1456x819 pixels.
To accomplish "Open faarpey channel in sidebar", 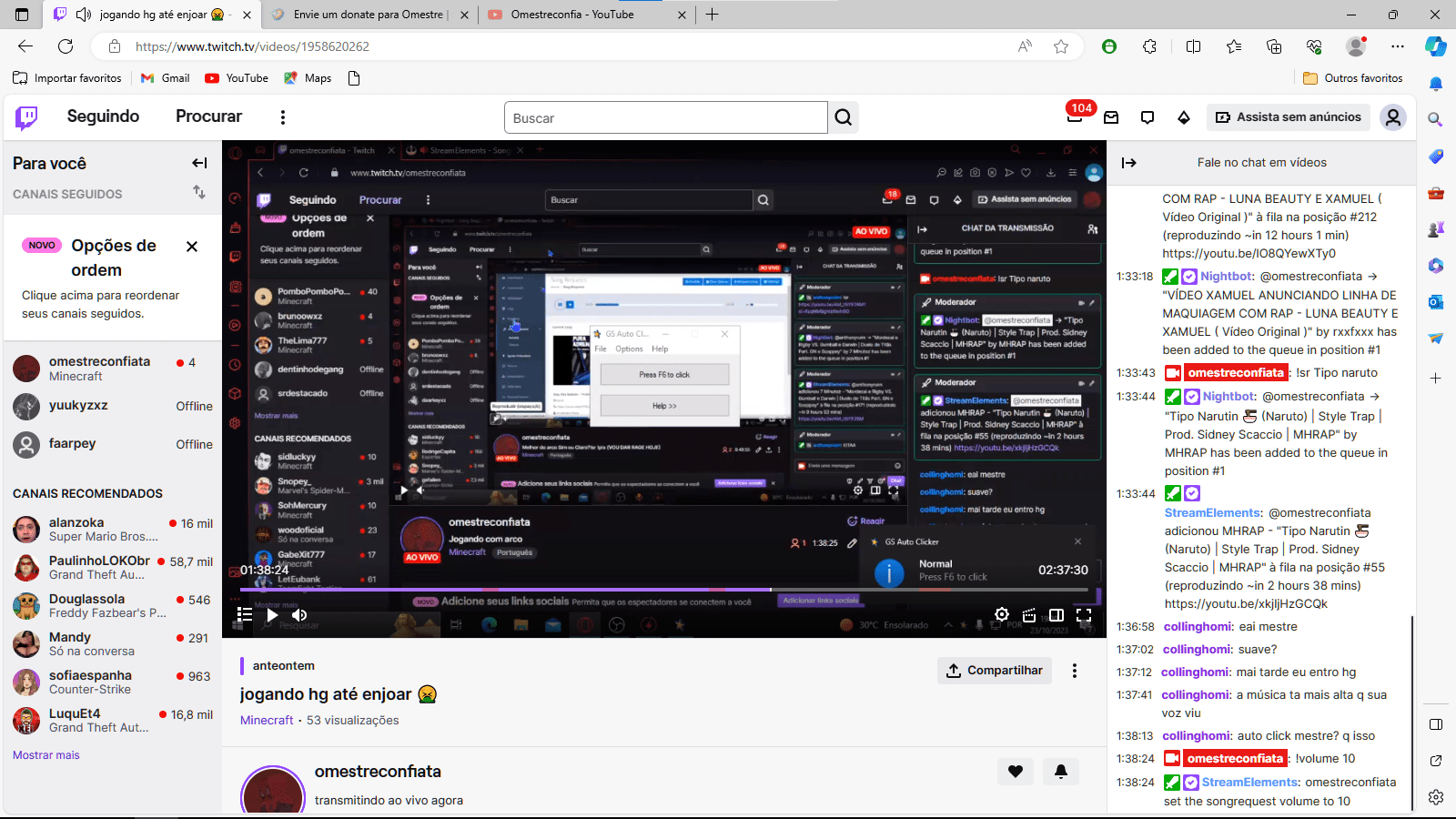I will coord(113,444).
